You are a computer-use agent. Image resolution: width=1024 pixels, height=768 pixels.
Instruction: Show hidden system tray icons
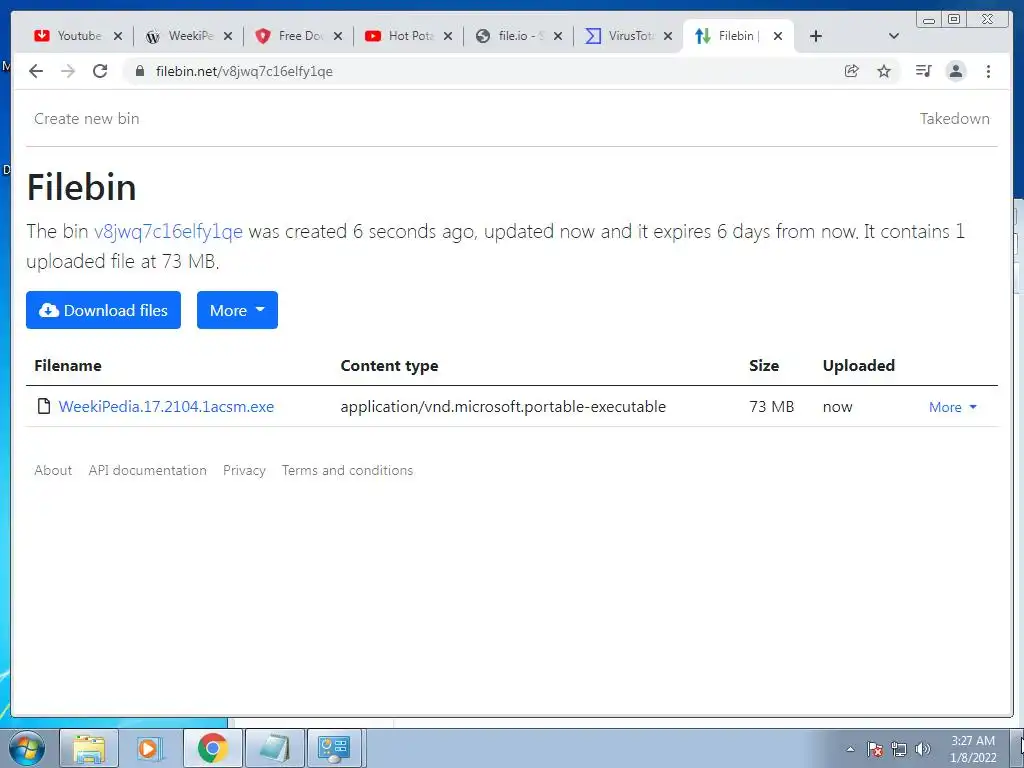pos(850,750)
